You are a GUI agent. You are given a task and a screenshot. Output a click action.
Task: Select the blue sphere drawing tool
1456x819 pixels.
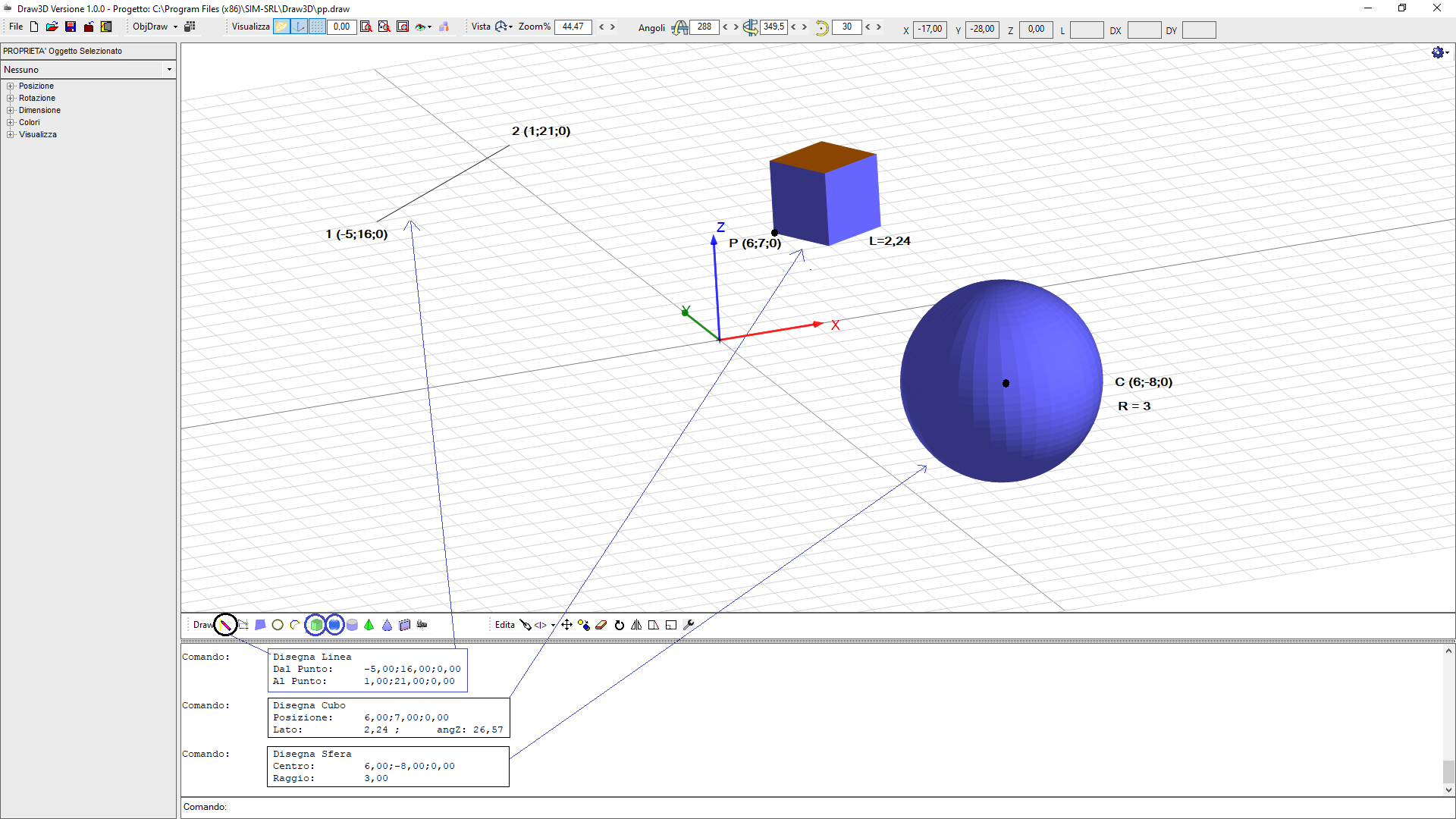coord(334,625)
